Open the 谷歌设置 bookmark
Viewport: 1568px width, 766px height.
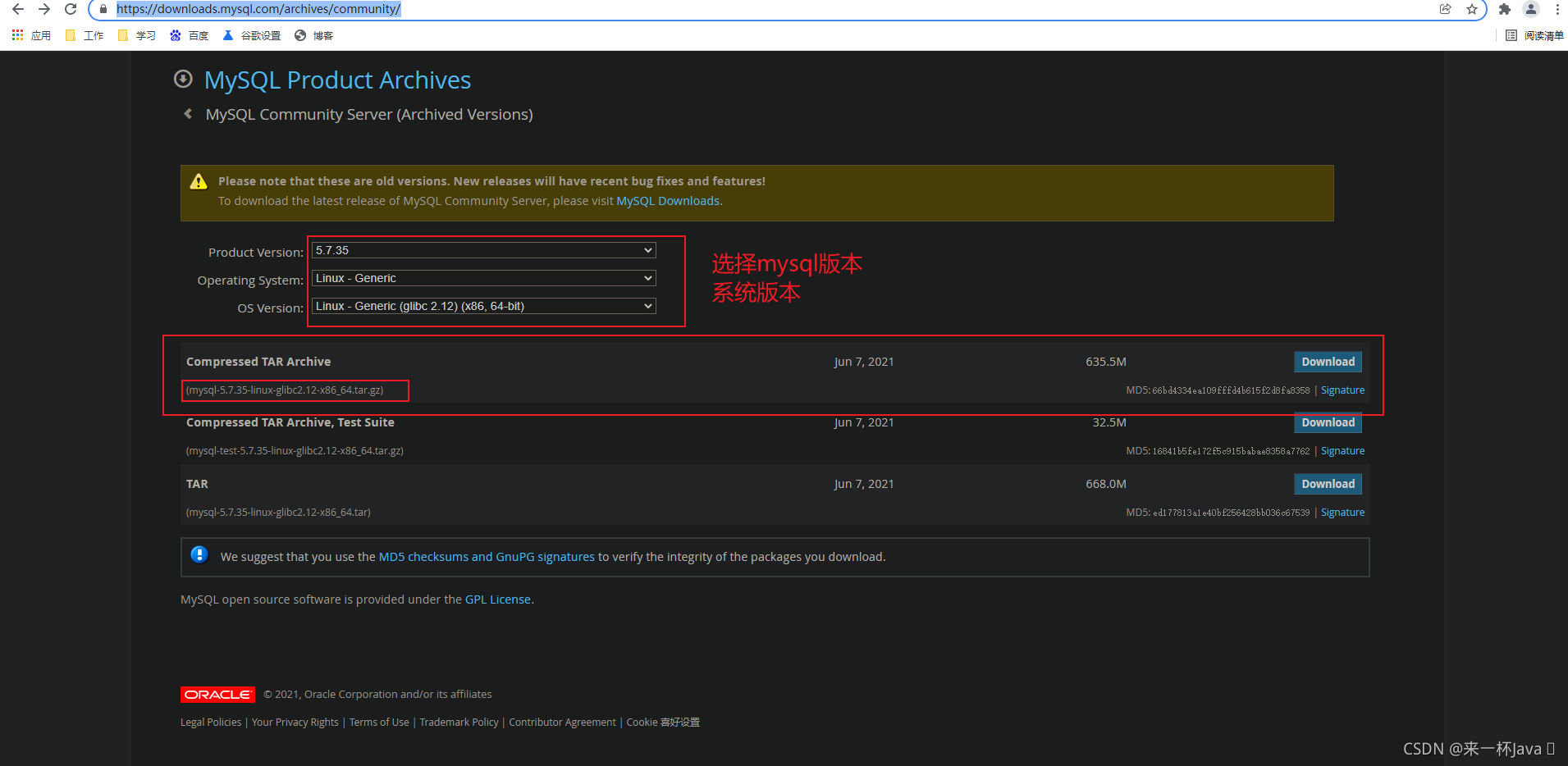(252, 35)
